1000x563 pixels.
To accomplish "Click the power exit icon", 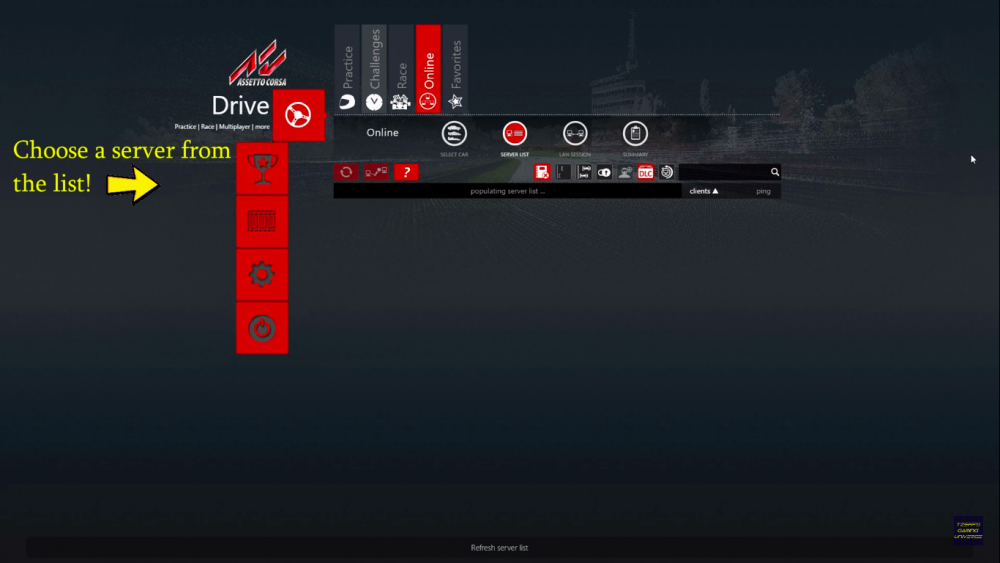I will tap(262, 328).
